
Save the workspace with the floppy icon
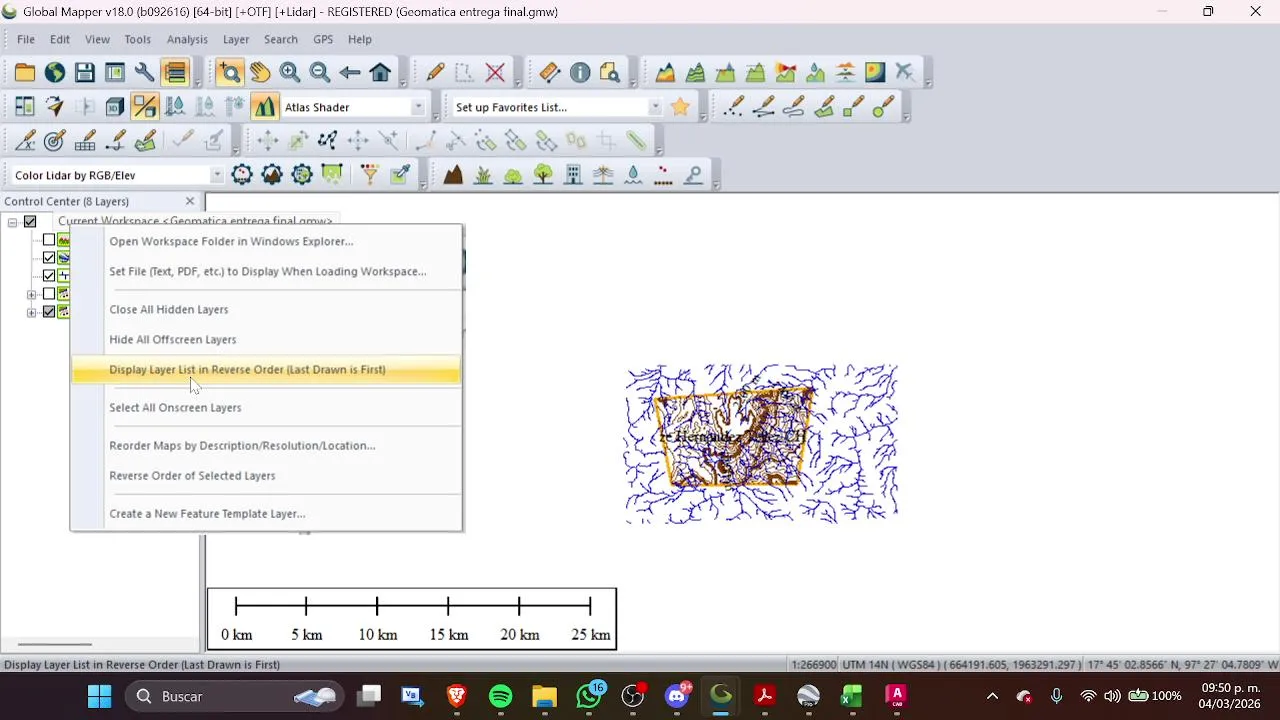pyautogui.click(x=85, y=72)
